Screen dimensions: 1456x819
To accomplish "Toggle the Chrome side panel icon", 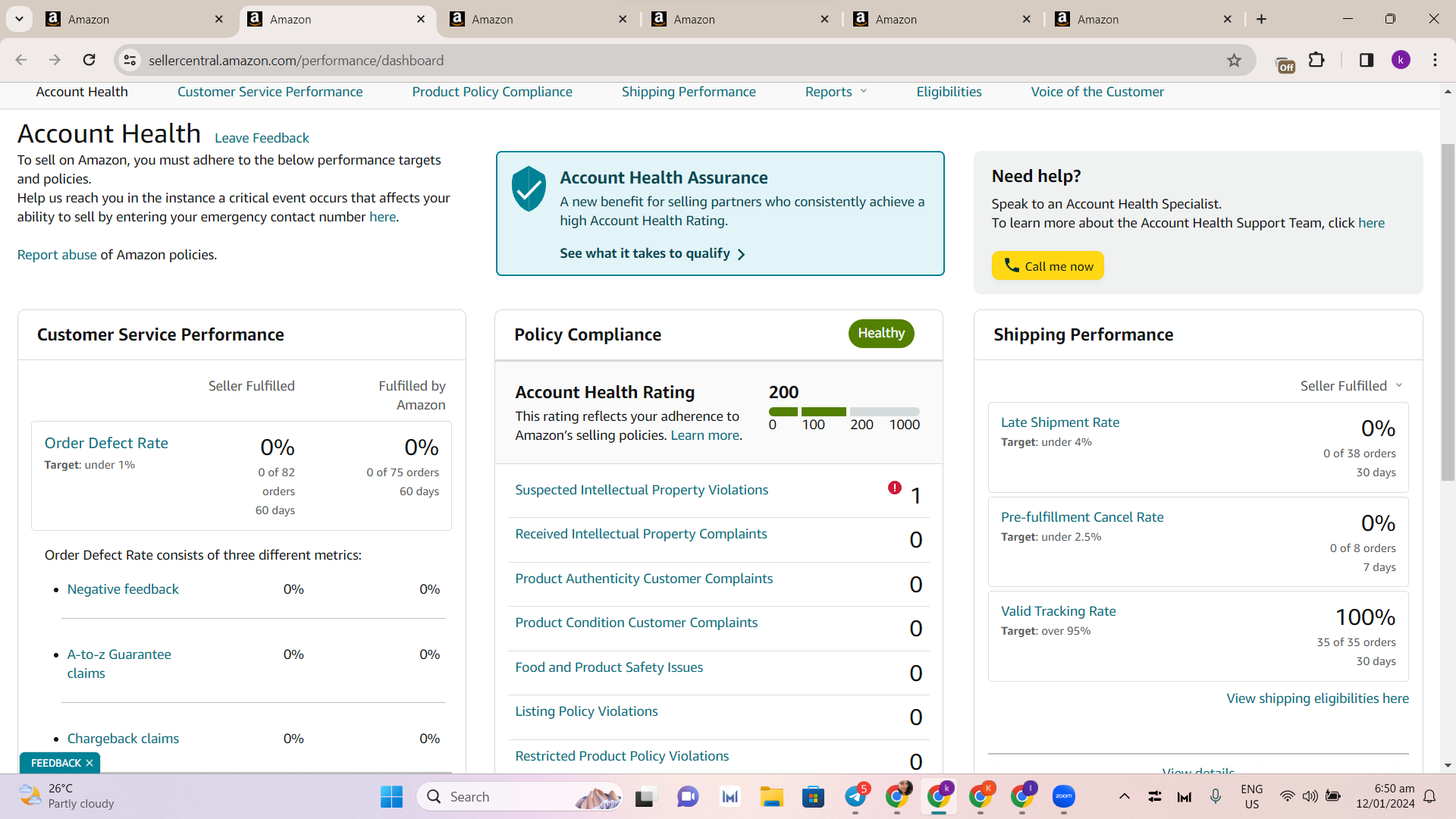I will click(1367, 60).
